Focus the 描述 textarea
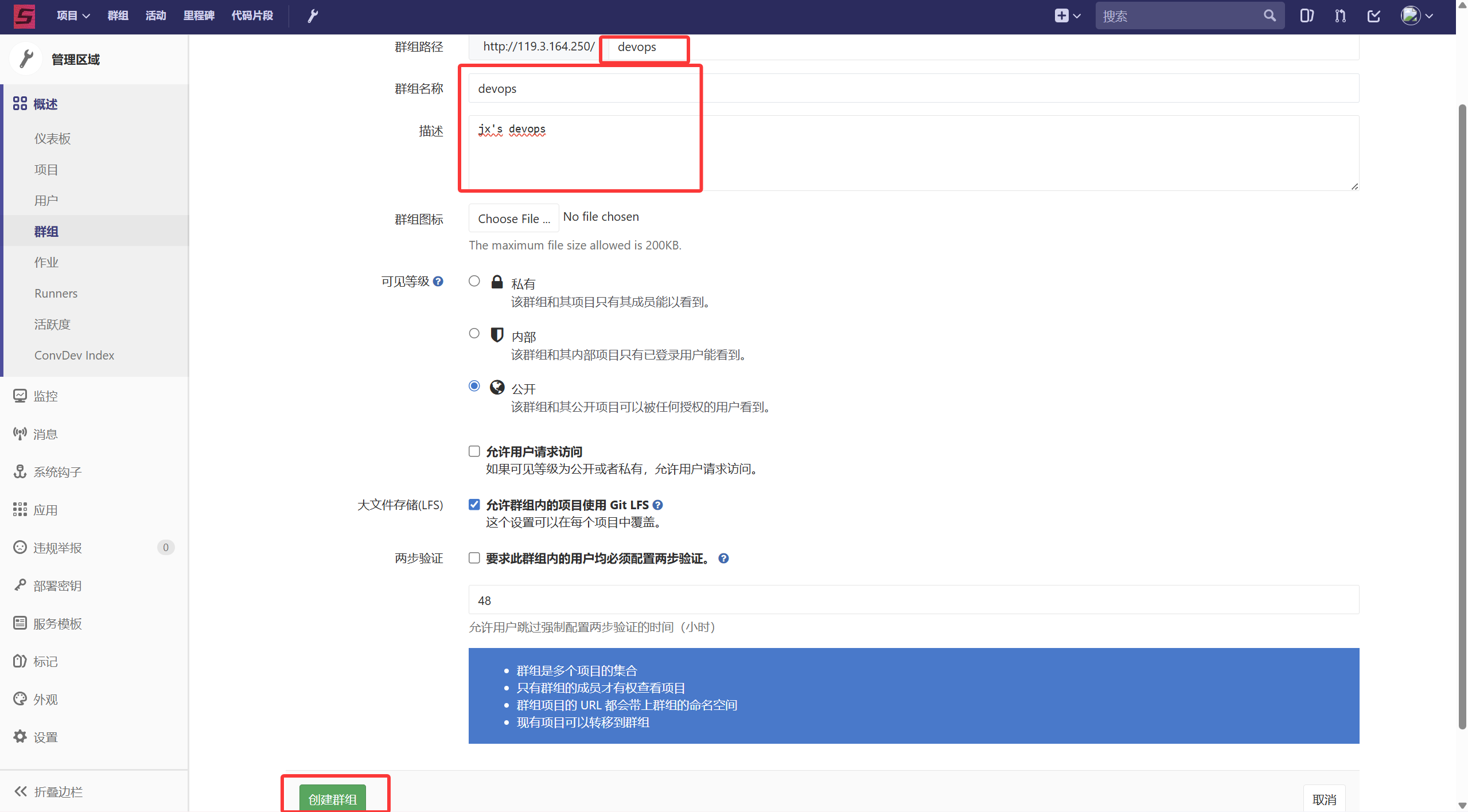1468x812 pixels. pos(914,153)
